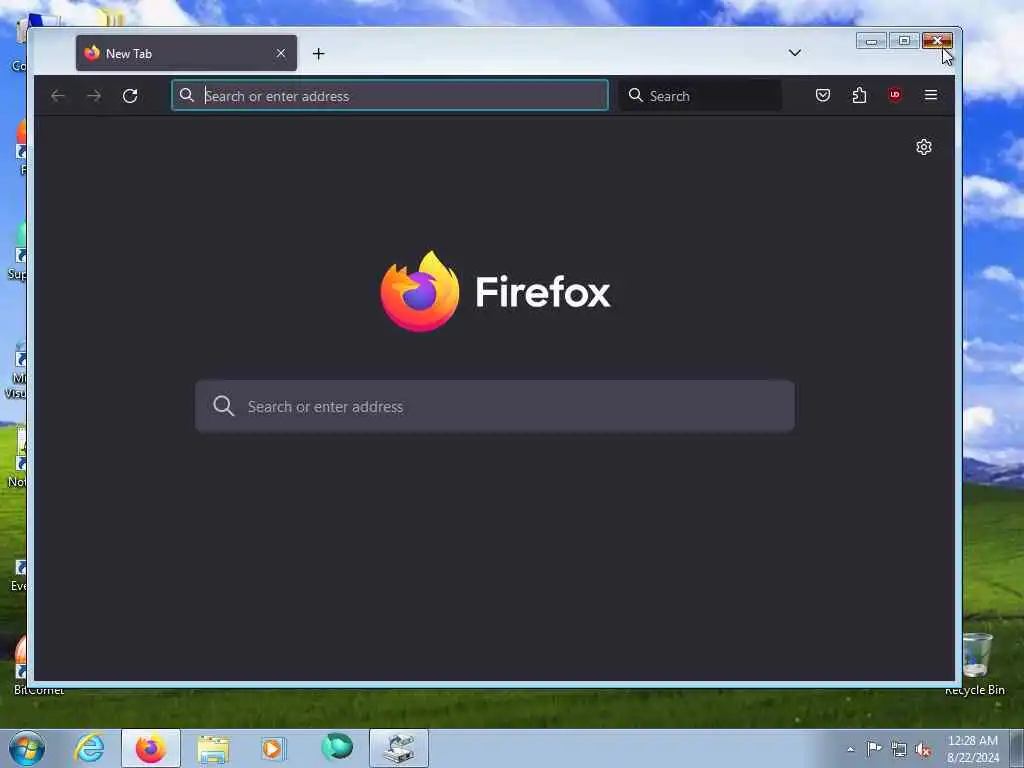Minimize the Firefox window
The image size is (1024, 768).
pyautogui.click(x=871, y=40)
